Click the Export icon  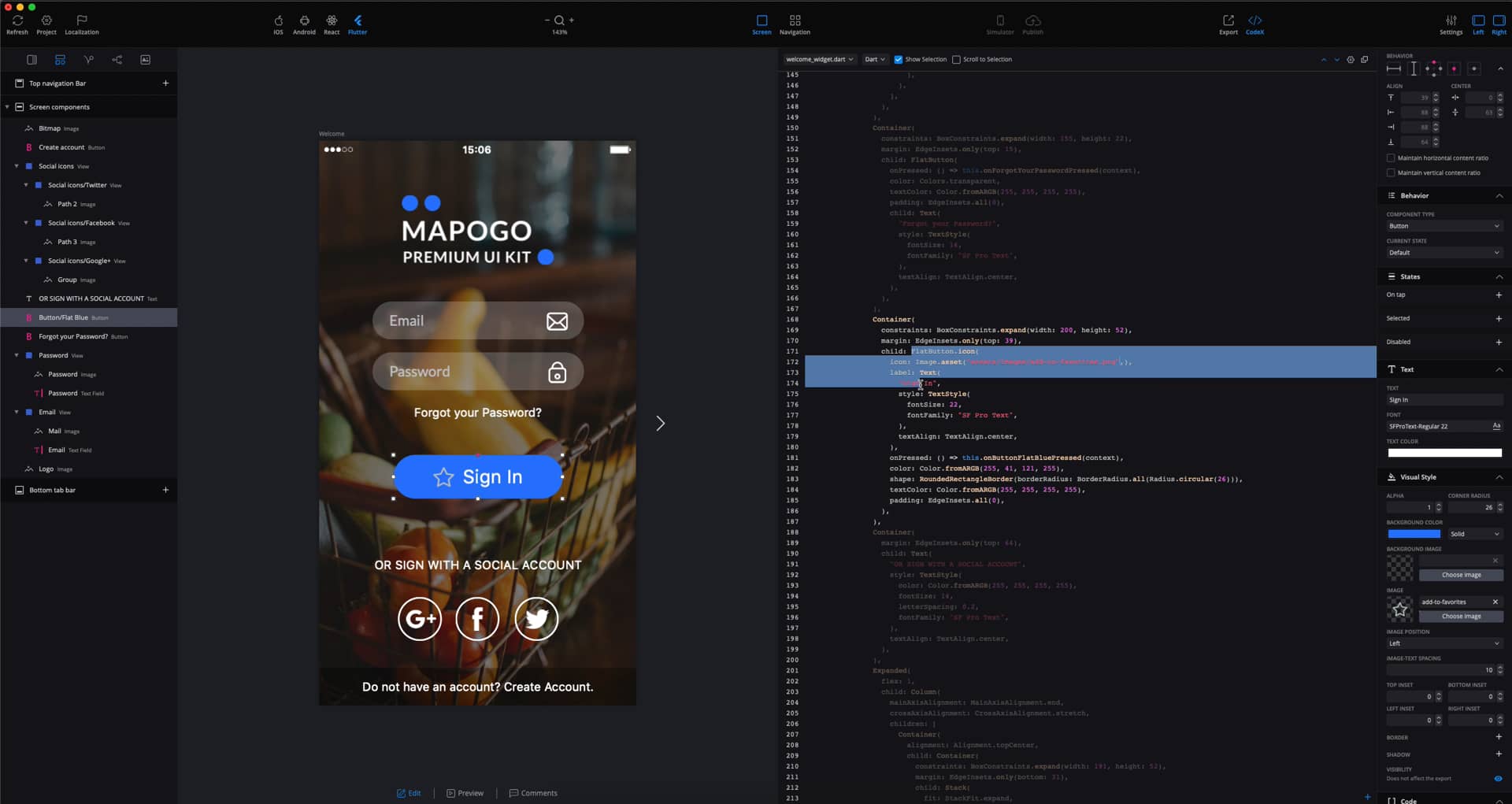click(1228, 24)
